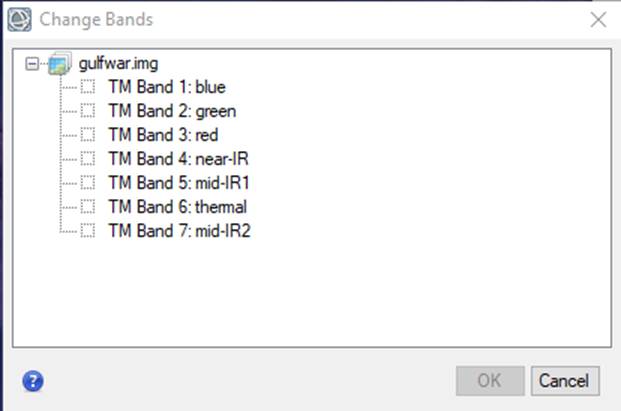
Task: Enable the TM Band 2: green checkbox
Action: (88, 111)
